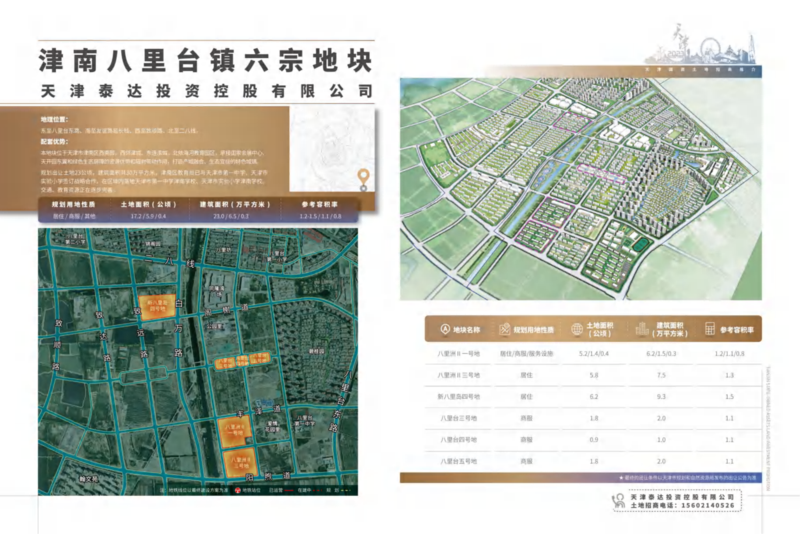
Task: Click the 参考容积率 table column header
Action: coord(737,330)
